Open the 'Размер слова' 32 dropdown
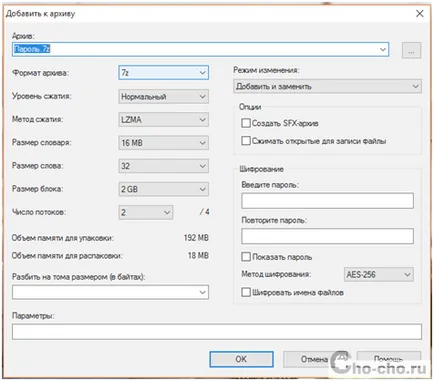This screenshot has width=434, height=381. coord(164,166)
